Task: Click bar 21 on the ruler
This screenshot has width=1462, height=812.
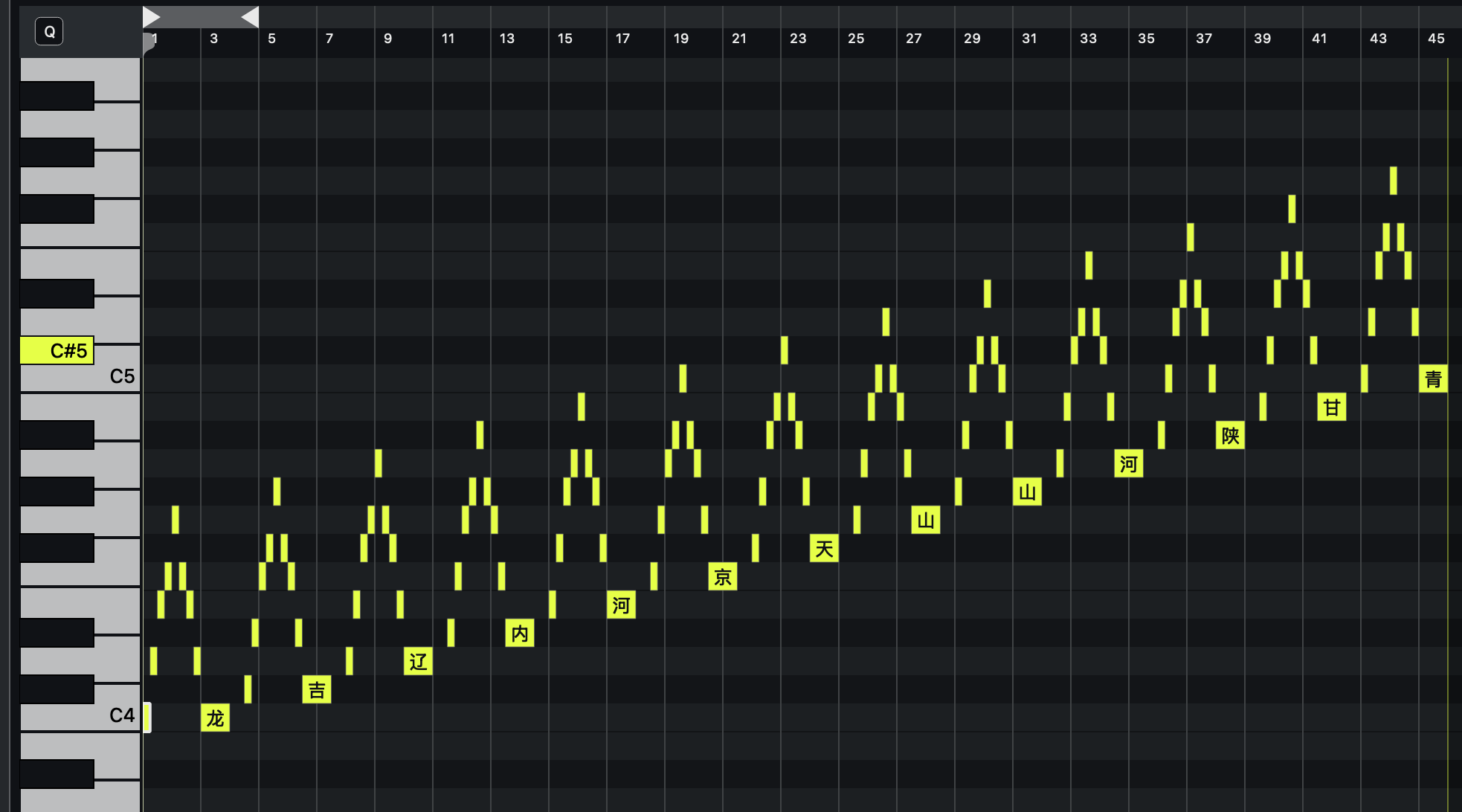Action: click(738, 39)
